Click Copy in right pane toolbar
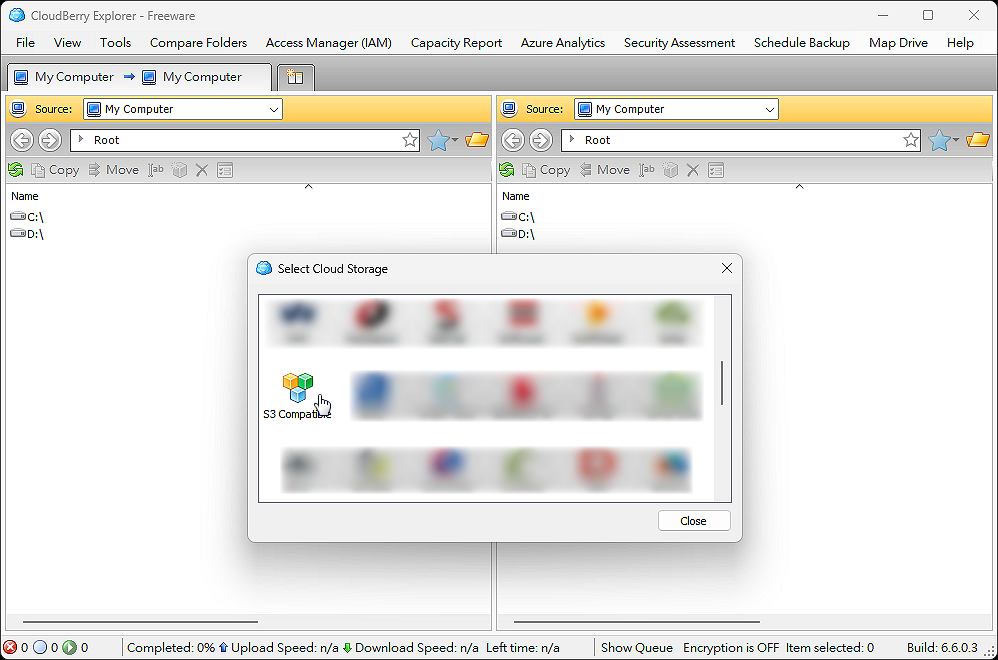 546,170
